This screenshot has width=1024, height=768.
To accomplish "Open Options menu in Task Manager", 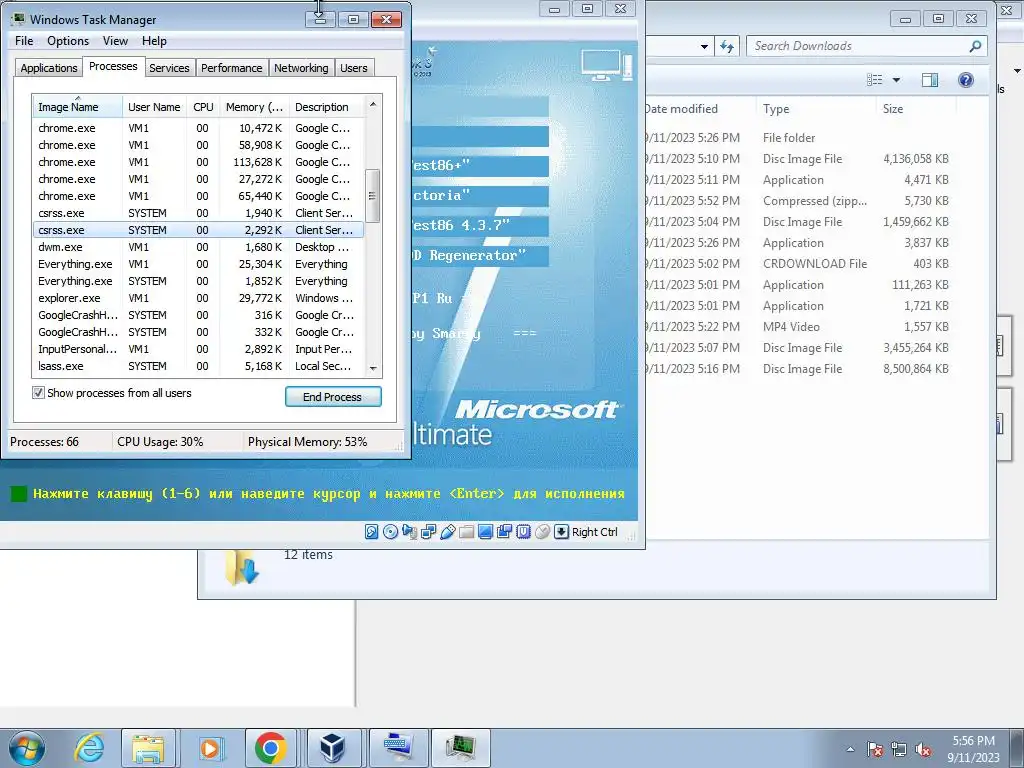I will pyautogui.click(x=68, y=40).
